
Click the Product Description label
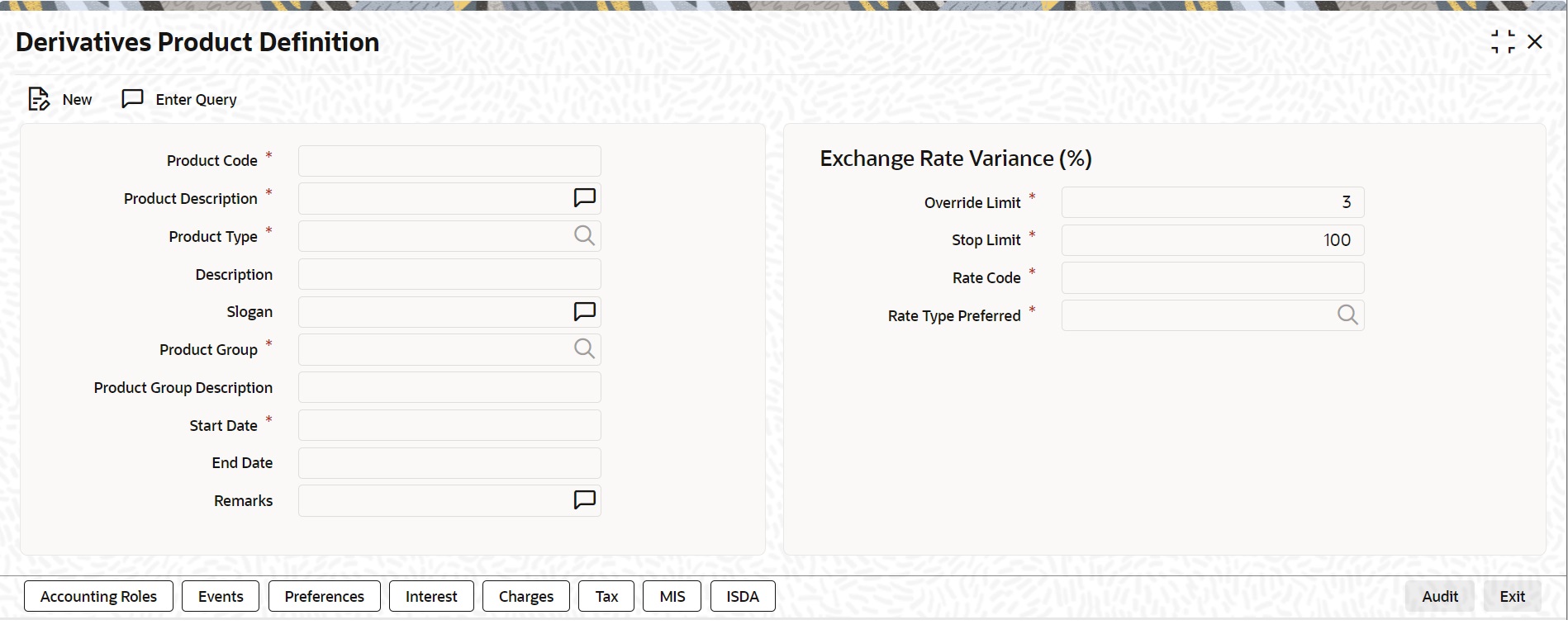click(x=191, y=199)
